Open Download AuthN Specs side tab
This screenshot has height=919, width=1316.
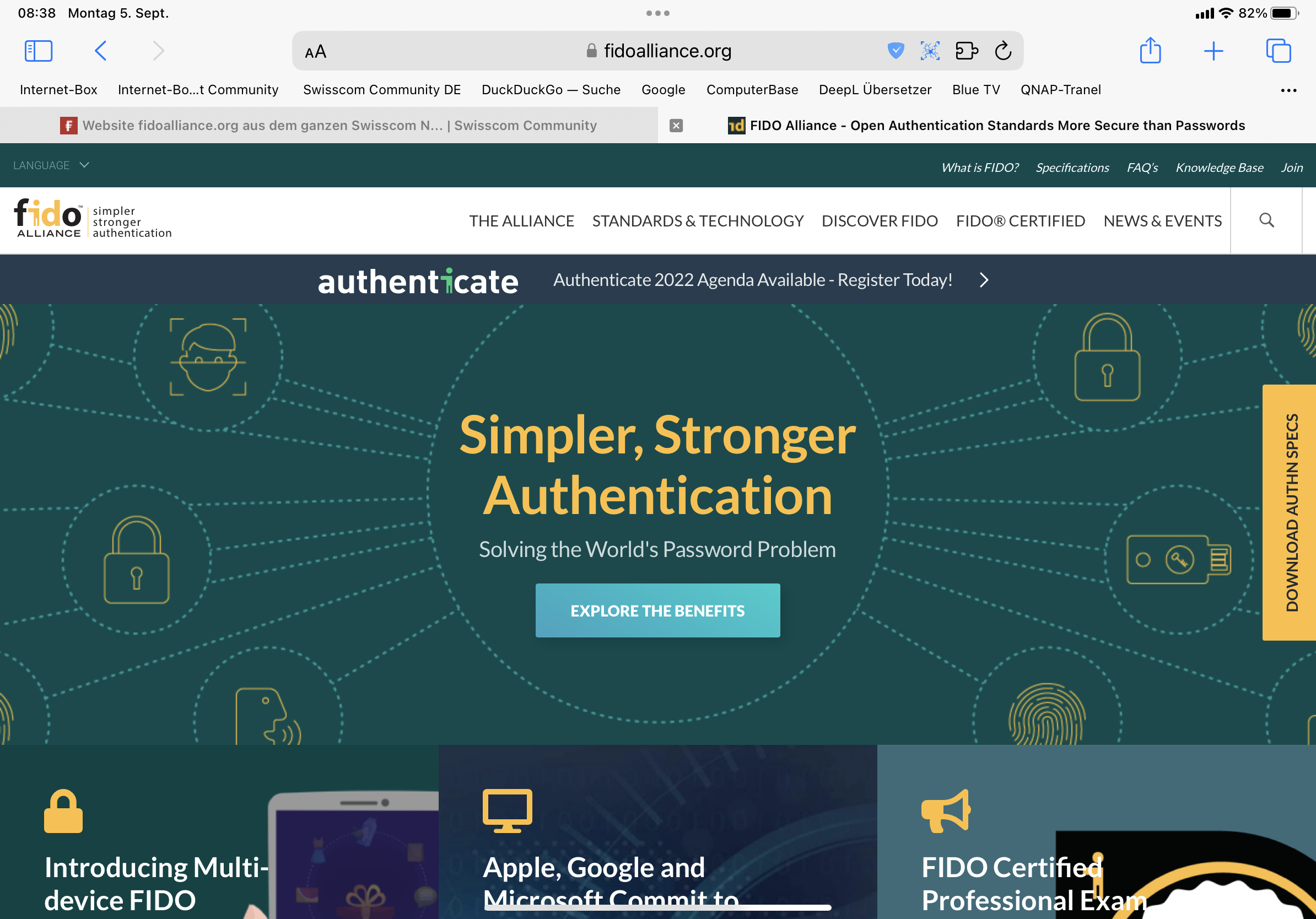(x=1290, y=512)
